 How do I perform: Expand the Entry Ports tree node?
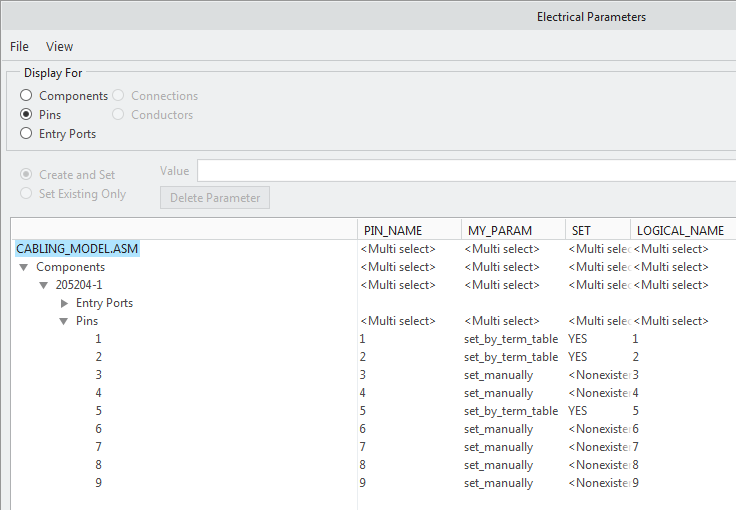64,303
